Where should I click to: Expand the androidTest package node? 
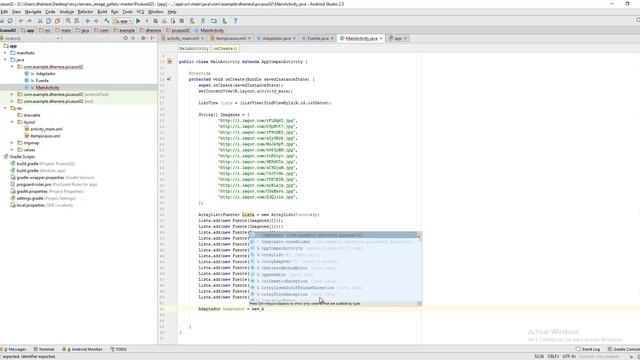[12, 94]
